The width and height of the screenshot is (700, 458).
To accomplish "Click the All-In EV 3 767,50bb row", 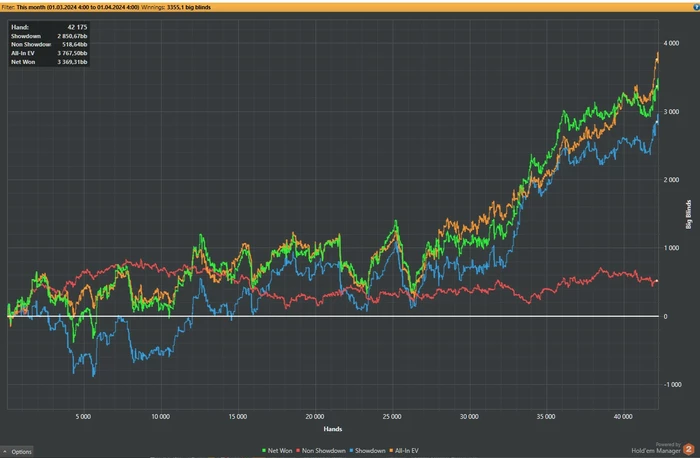I will [x=49, y=53].
